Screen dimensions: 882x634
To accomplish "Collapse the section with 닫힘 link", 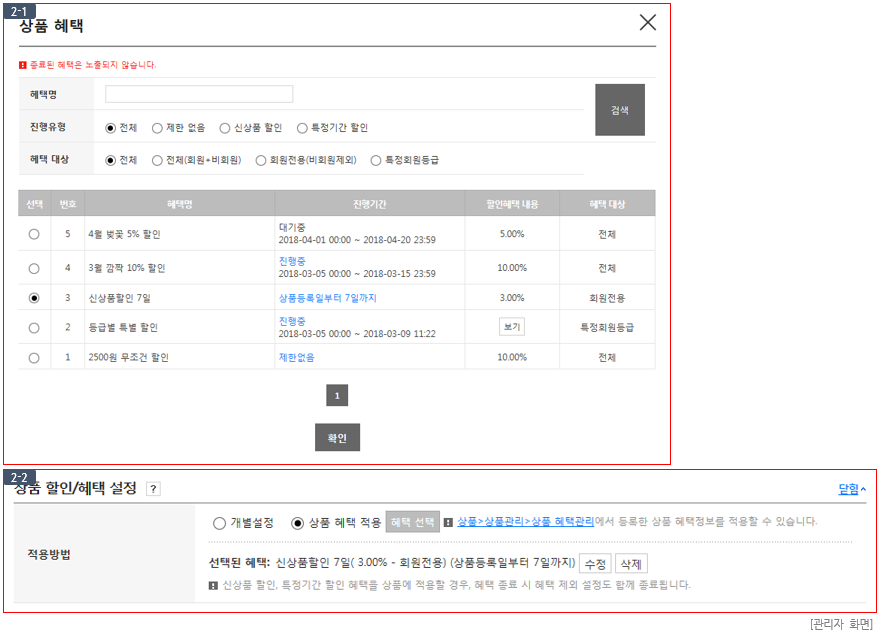I will click(x=852, y=489).
